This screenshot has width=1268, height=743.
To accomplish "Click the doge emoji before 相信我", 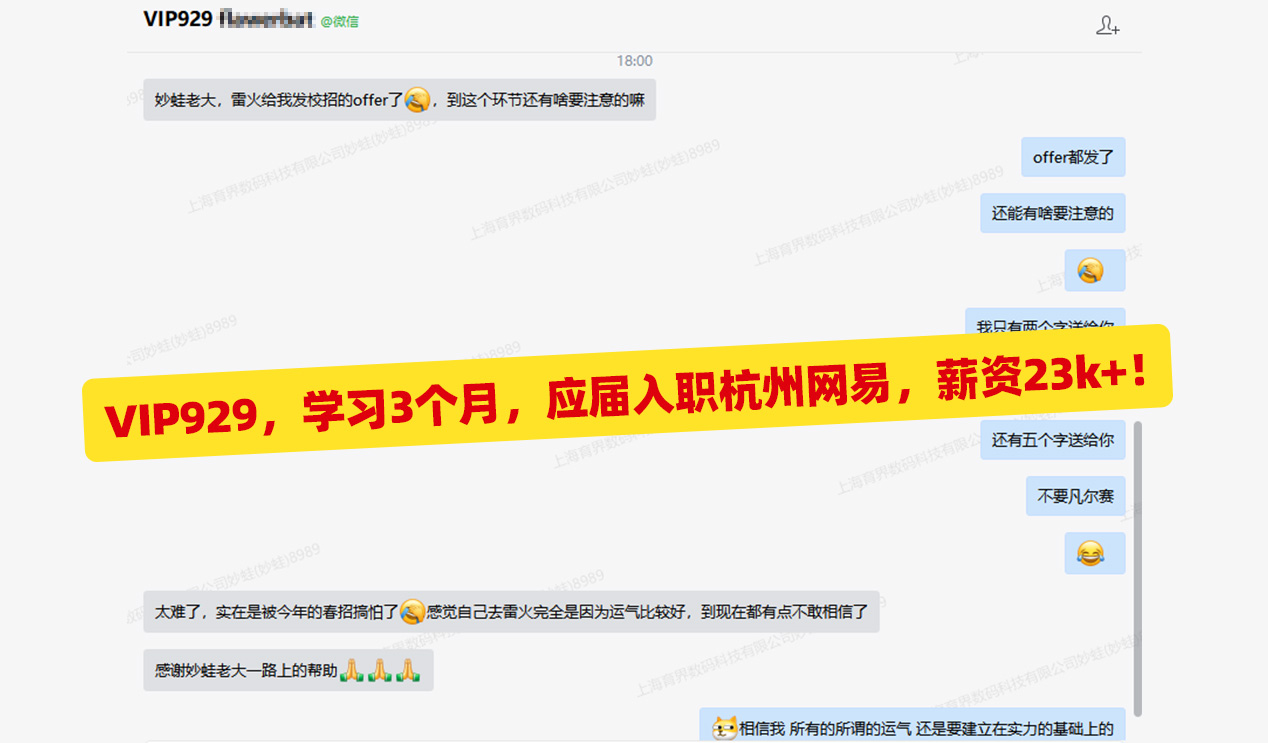I will (725, 729).
